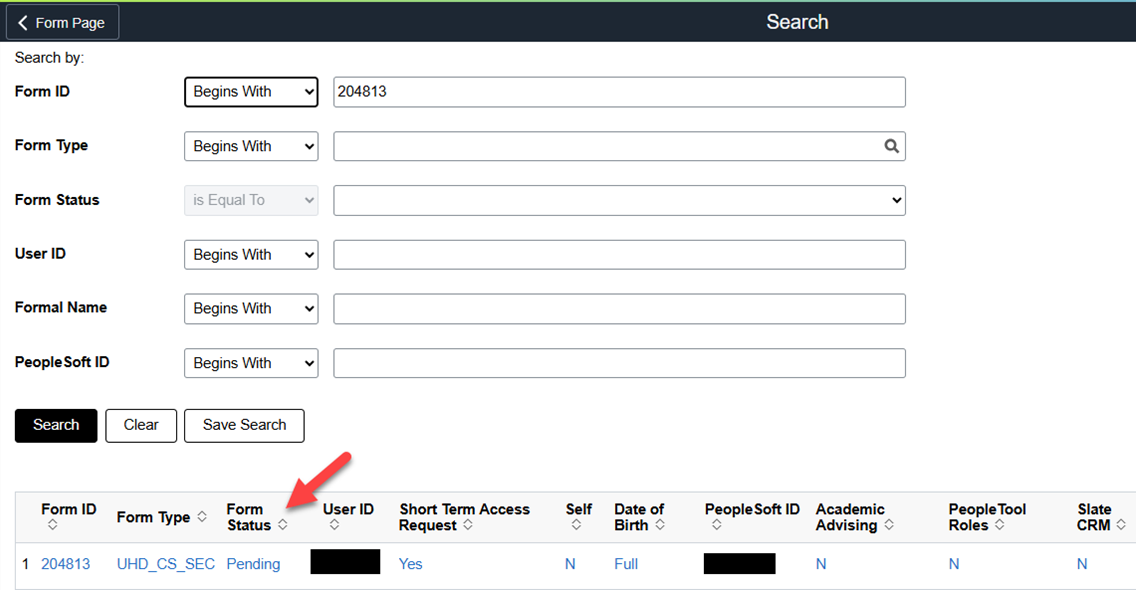Go back to Form Page

pos(62,22)
